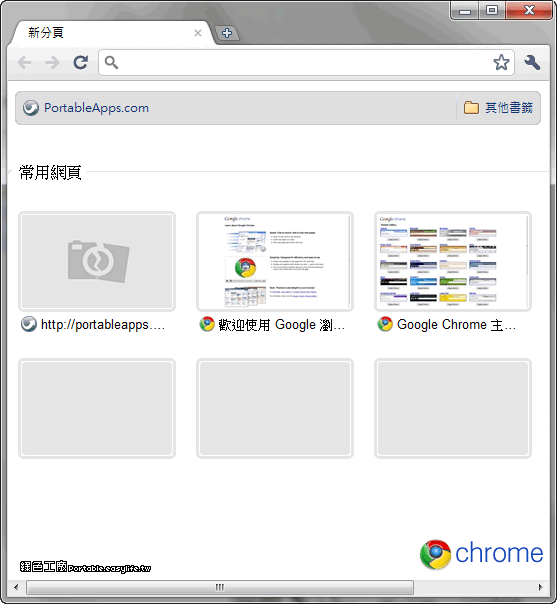
Task: Click the horizontal scrollbar's right arrow
Action: click(x=540, y=587)
